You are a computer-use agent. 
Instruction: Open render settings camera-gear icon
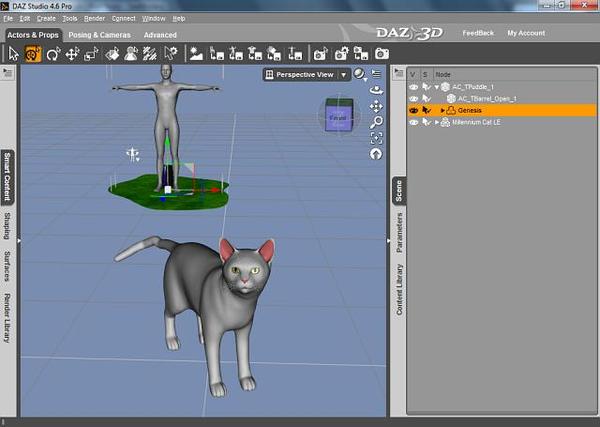point(341,54)
